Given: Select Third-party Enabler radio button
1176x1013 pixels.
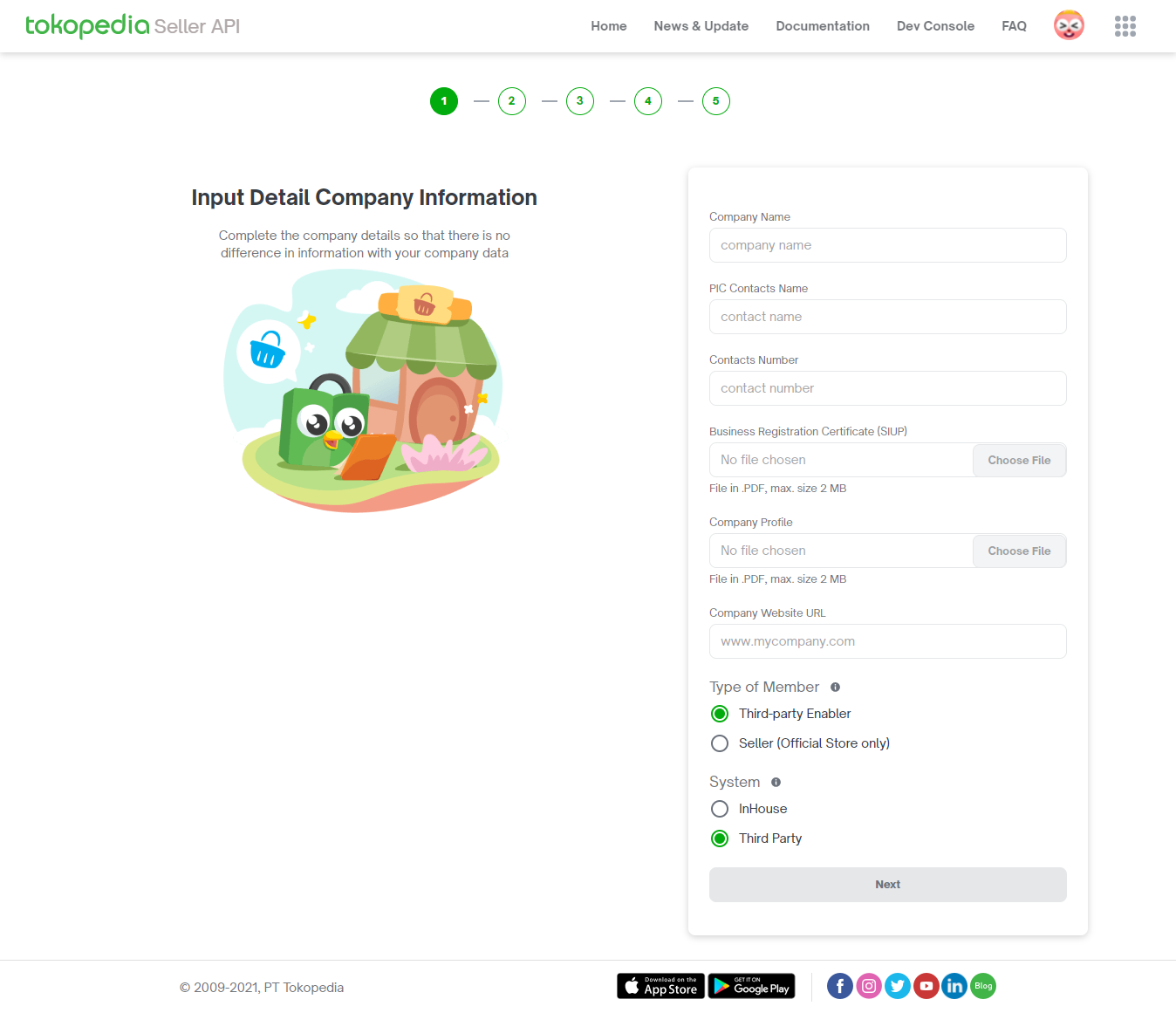Looking at the screenshot, I should [720, 714].
